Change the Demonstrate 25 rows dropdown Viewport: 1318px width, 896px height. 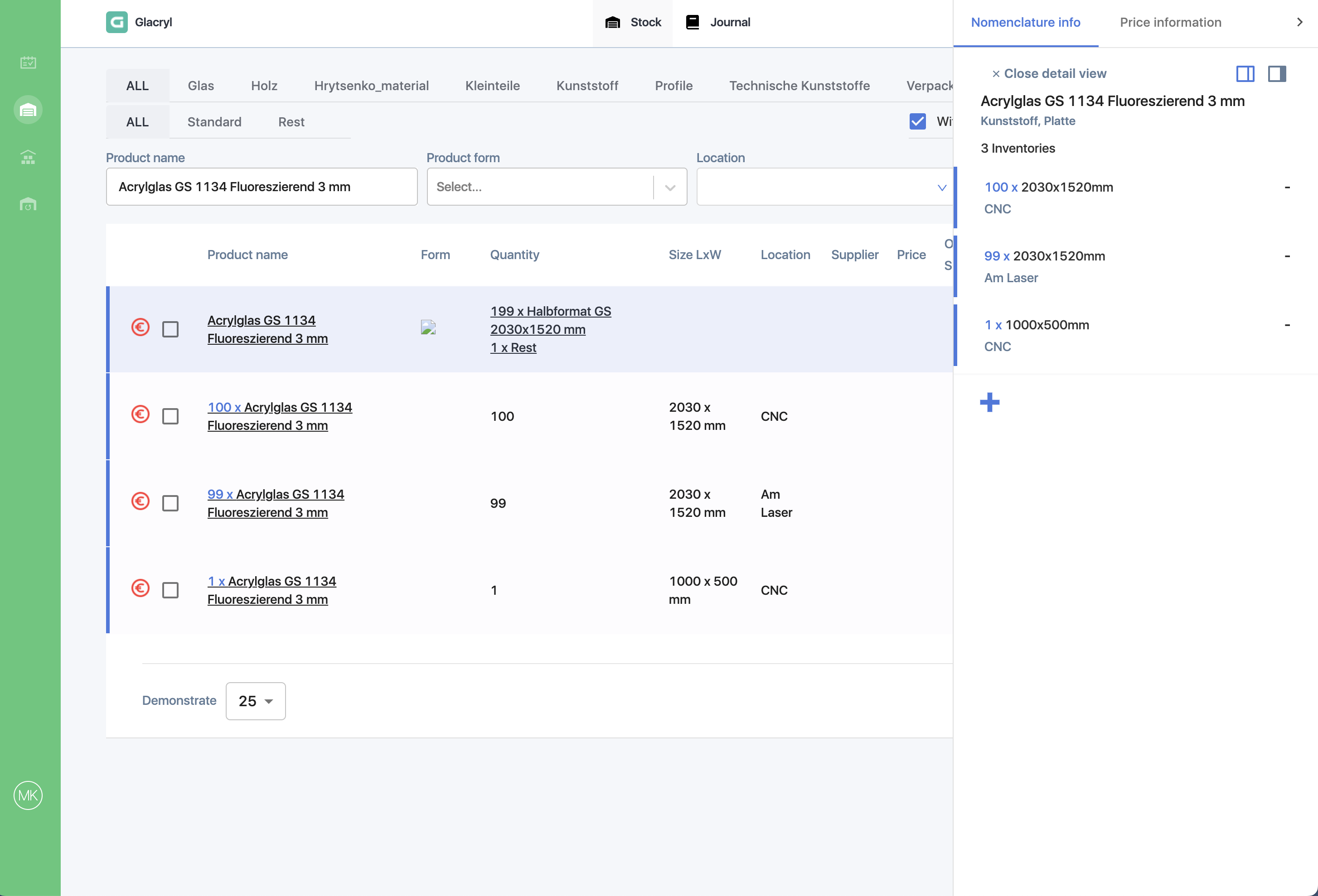(x=256, y=701)
